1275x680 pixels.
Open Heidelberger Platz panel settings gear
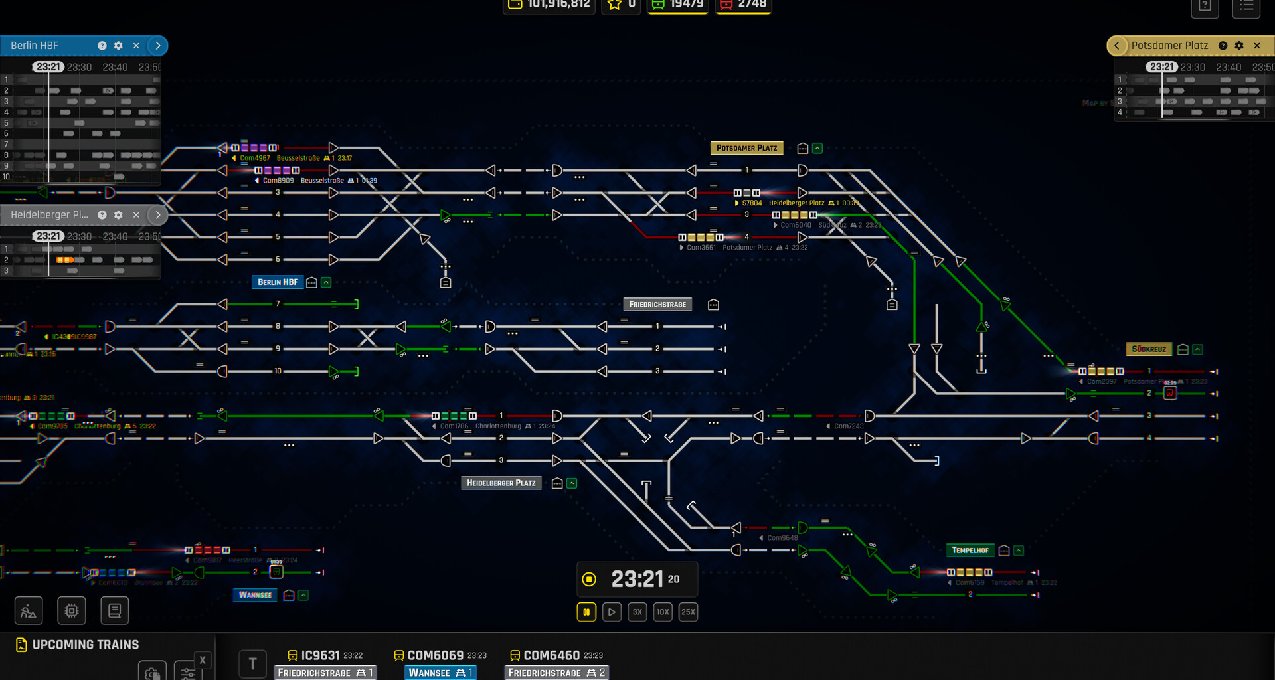click(x=119, y=214)
